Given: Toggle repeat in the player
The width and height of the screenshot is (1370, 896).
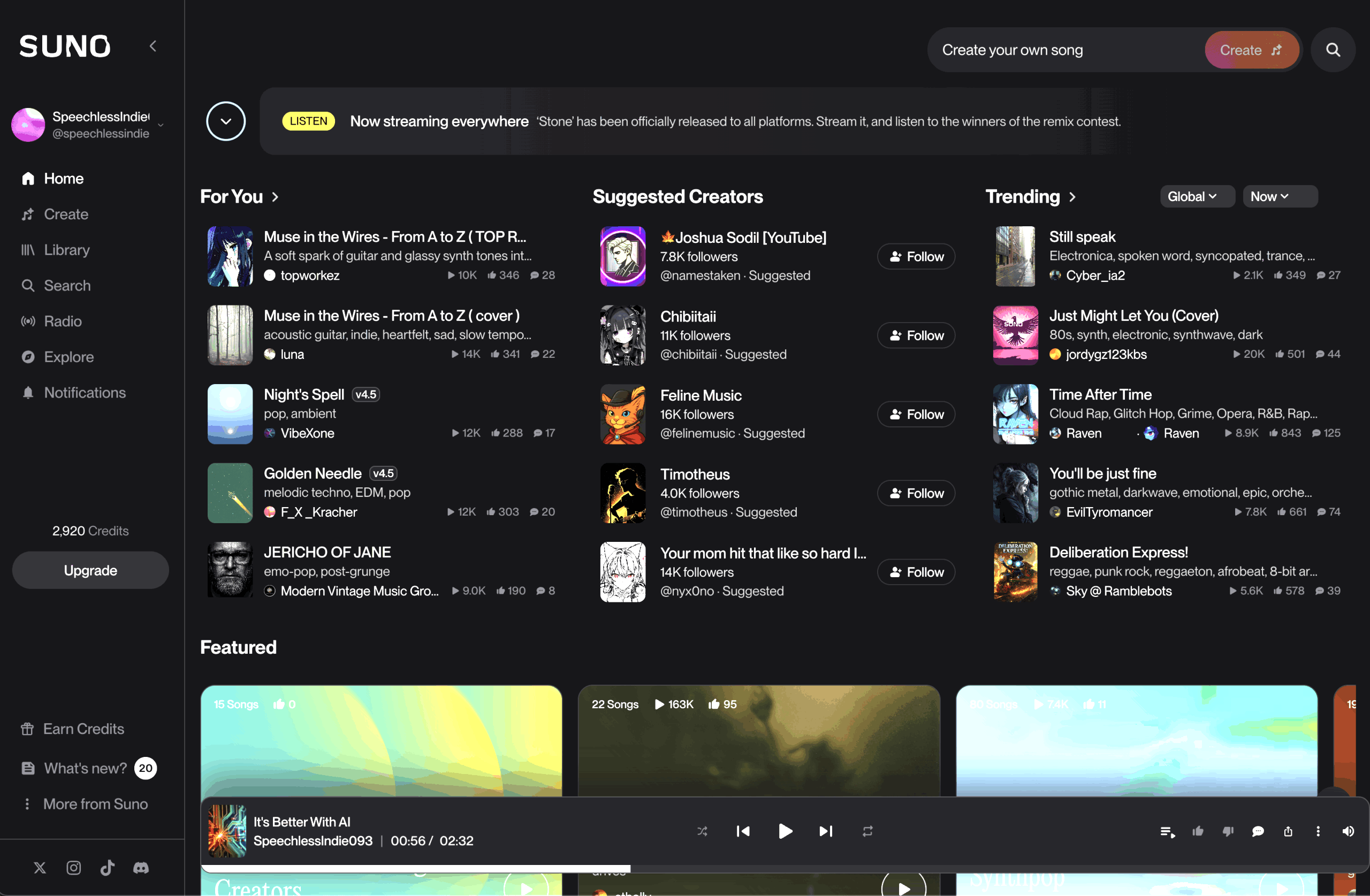Looking at the screenshot, I should (867, 831).
